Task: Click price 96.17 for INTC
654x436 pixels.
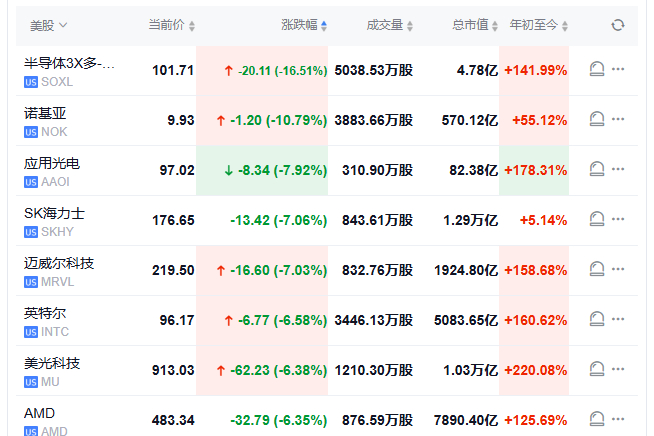Action: [177, 320]
